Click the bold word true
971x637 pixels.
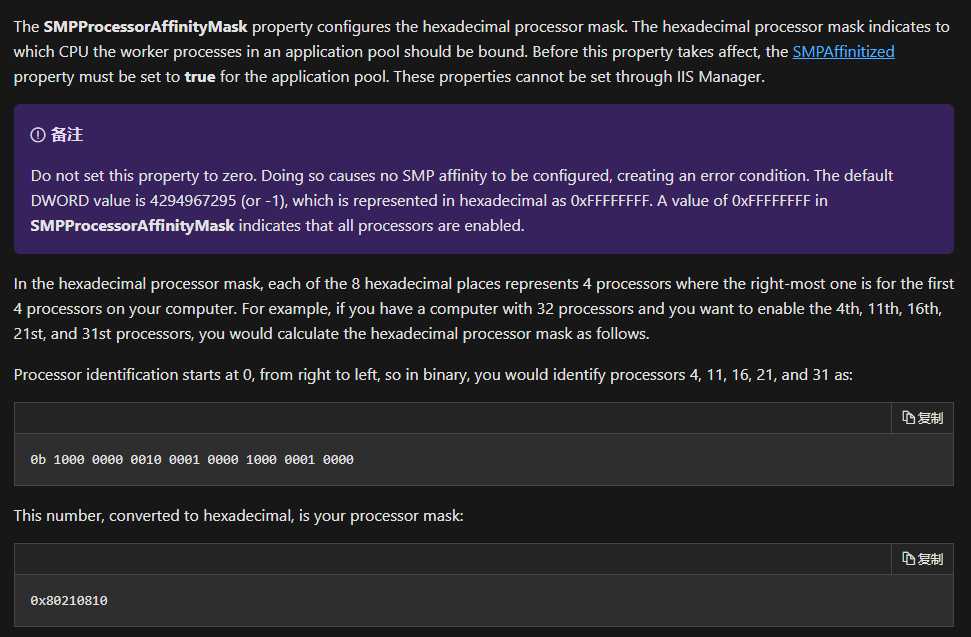(200, 77)
